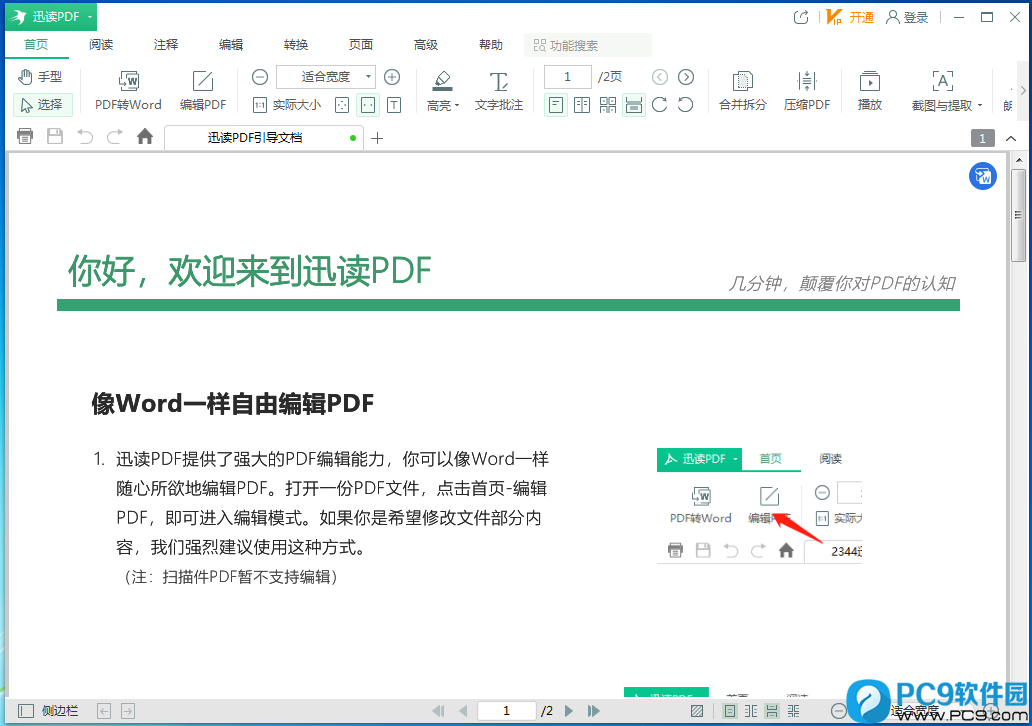
Task: Switch to the 首页 tab
Action: [36, 45]
